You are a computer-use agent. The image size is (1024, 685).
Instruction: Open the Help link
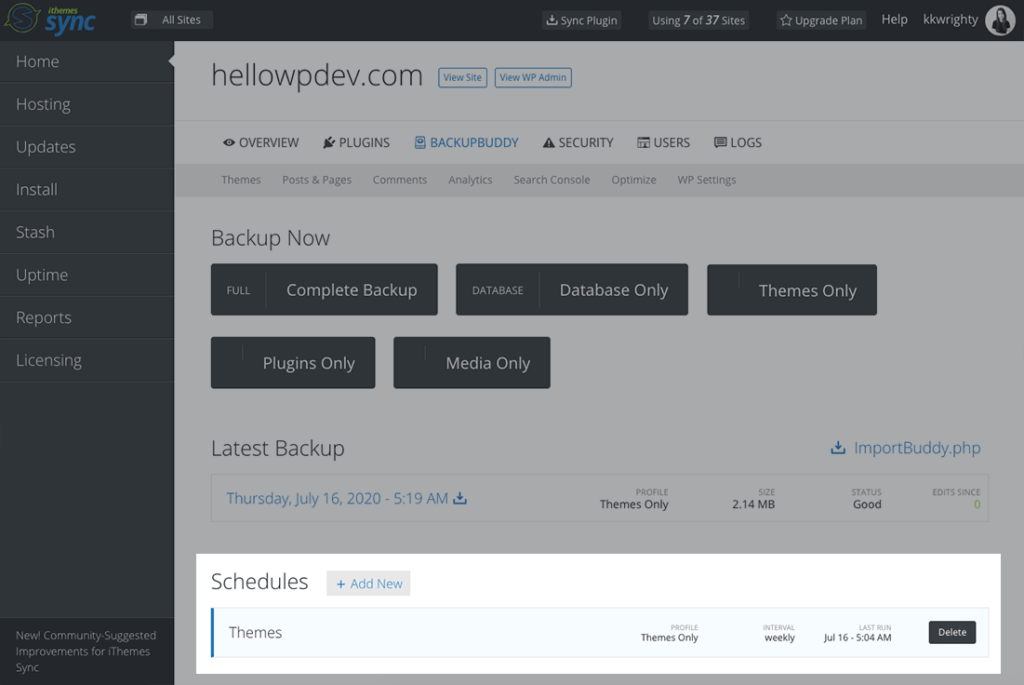coord(894,20)
